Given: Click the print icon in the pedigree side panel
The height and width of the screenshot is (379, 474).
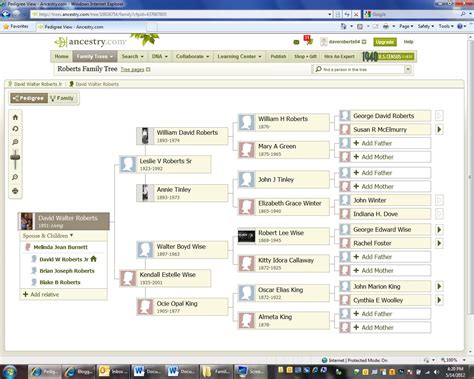Looking at the screenshot, I should click(15, 191).
